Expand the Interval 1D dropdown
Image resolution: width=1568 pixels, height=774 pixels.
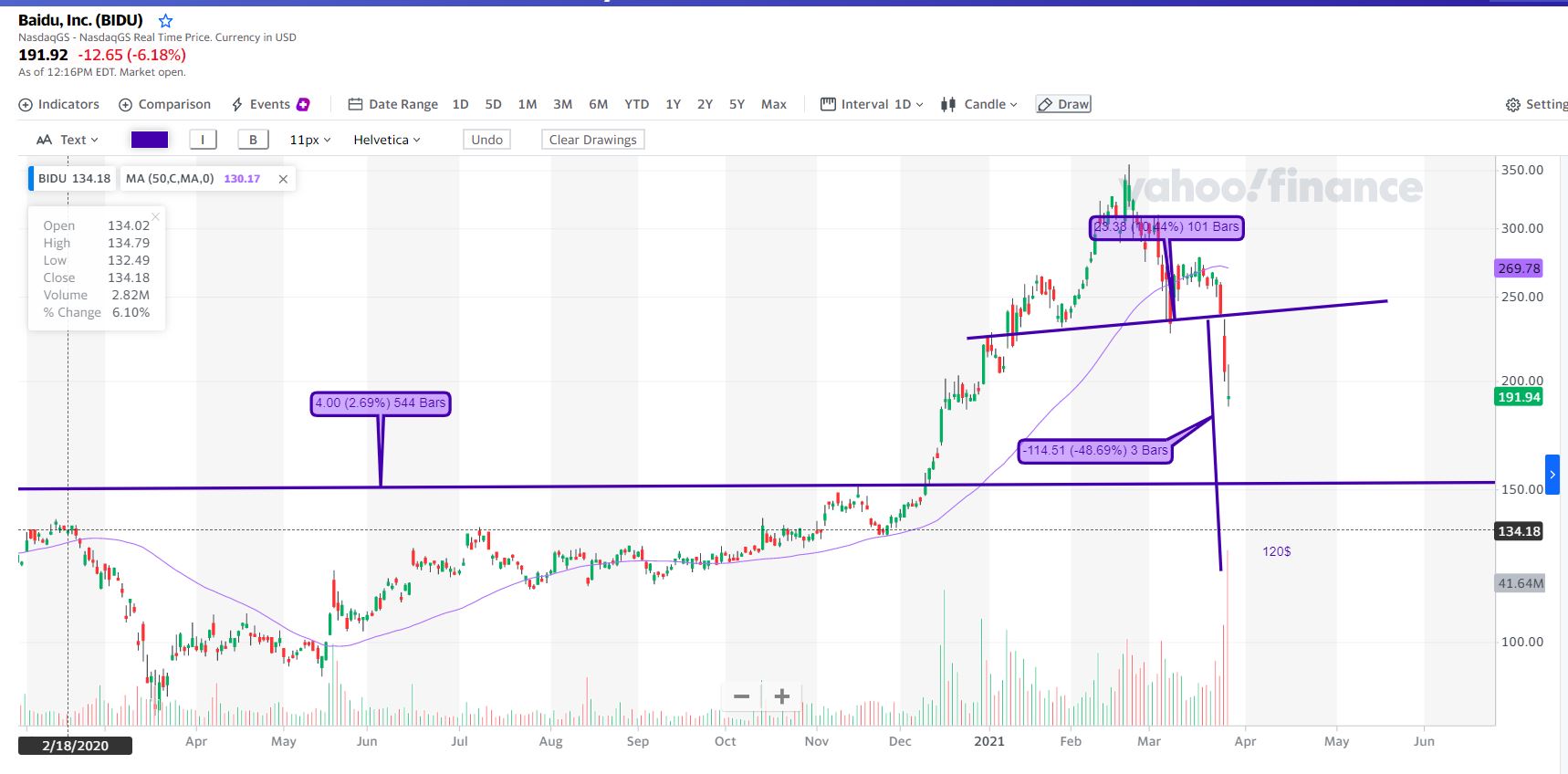coord(873,104)
